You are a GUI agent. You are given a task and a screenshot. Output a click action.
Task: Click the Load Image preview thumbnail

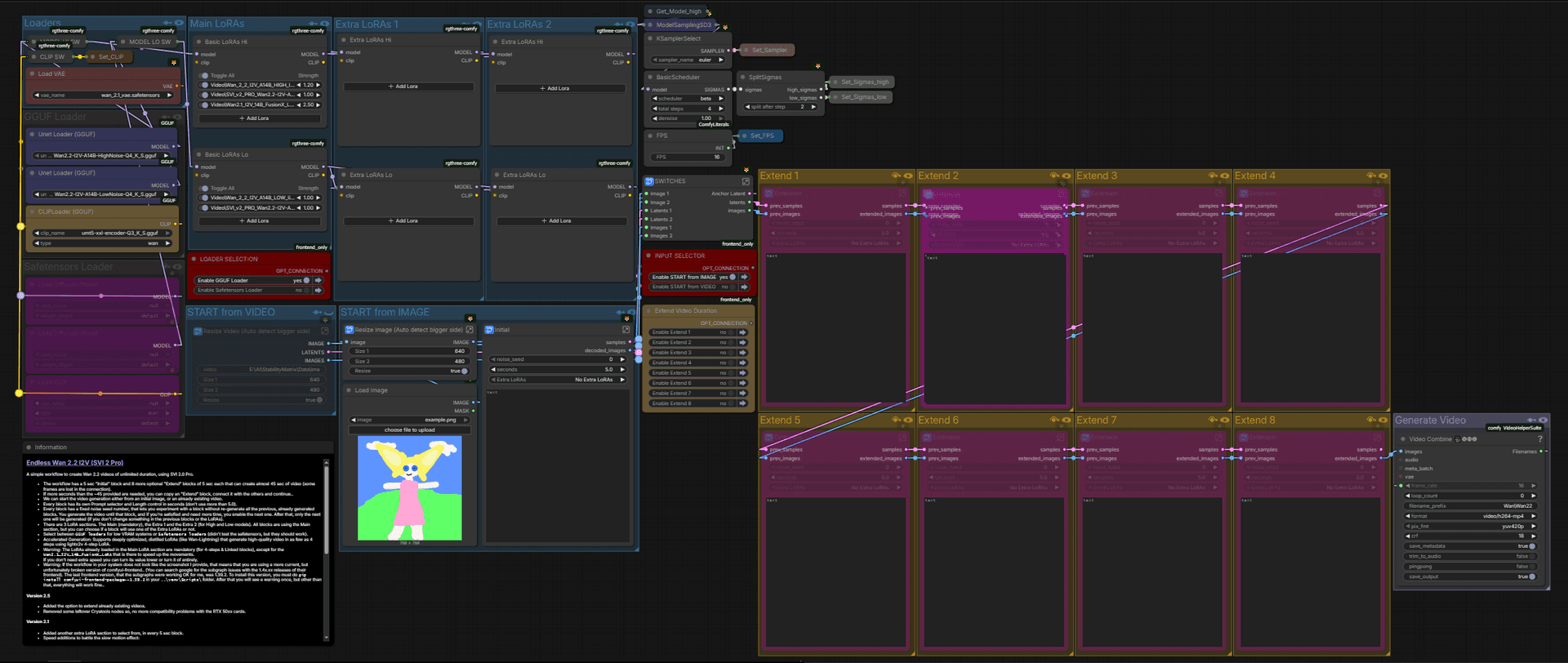410,487
